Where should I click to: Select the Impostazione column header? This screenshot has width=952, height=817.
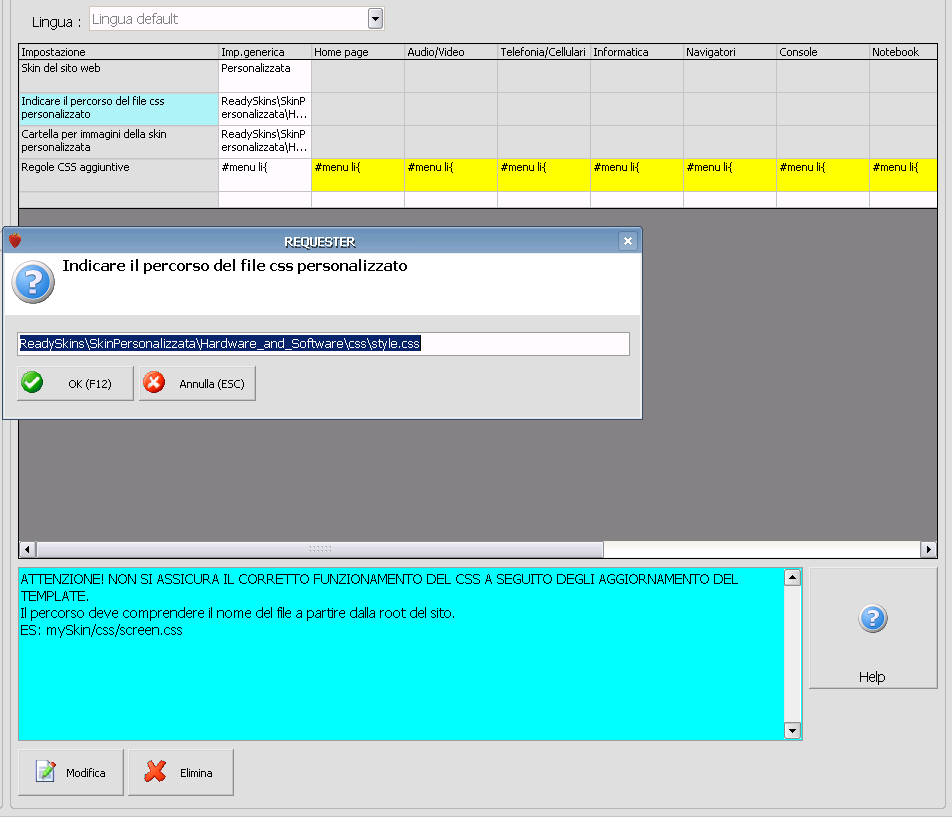[118, 52]
